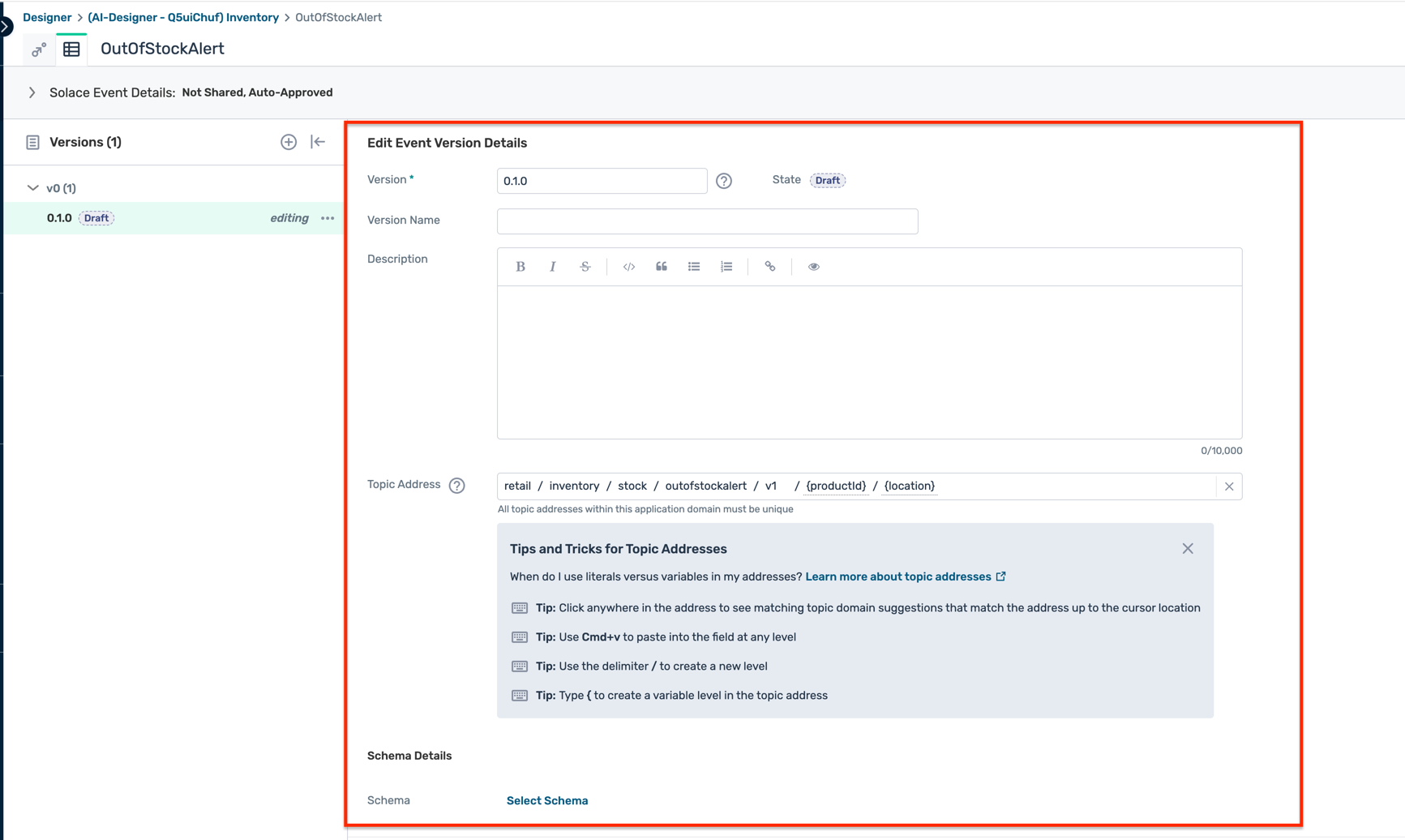Toggle description preview with eye icon

click(x=814, y=267)
